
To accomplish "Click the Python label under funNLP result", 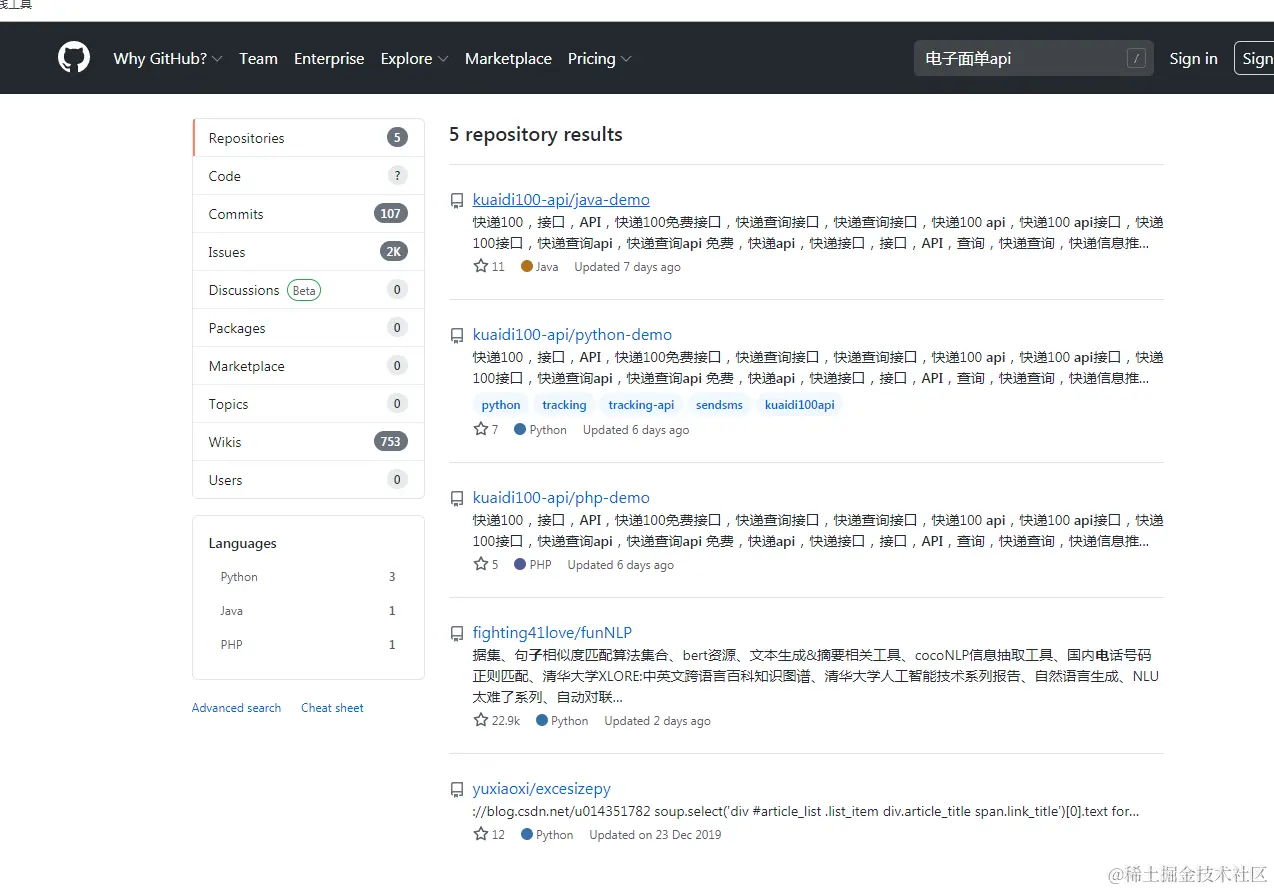I will [562, 721].
